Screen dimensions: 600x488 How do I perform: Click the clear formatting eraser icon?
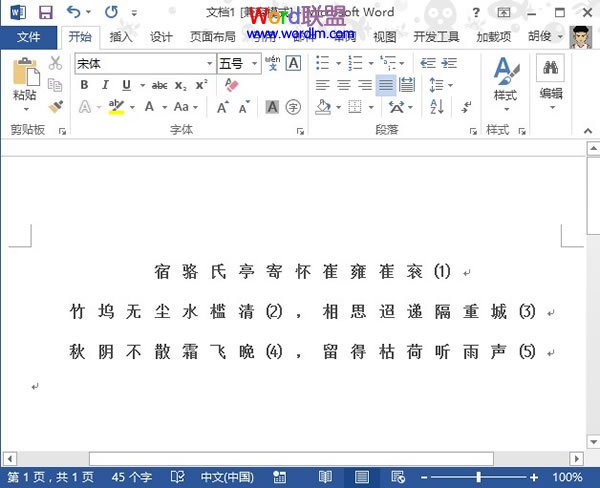pyautogui.click(x=233, y=85)
